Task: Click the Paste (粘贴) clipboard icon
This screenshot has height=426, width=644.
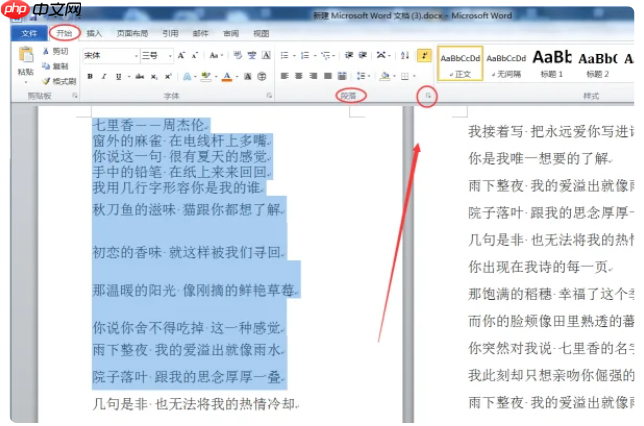Action: (x=25, y=55)
